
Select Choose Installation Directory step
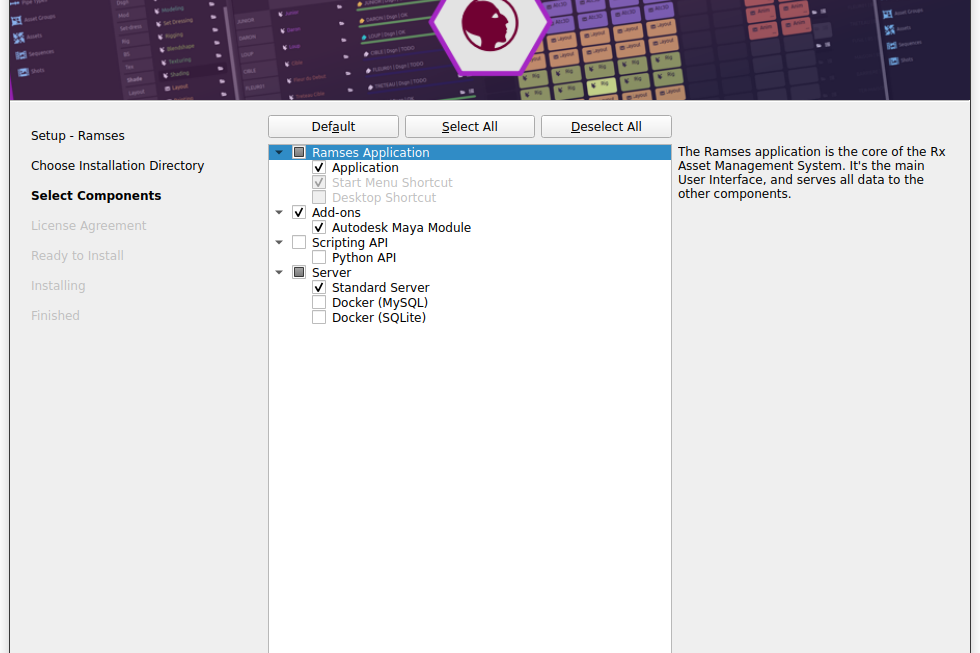117,166
